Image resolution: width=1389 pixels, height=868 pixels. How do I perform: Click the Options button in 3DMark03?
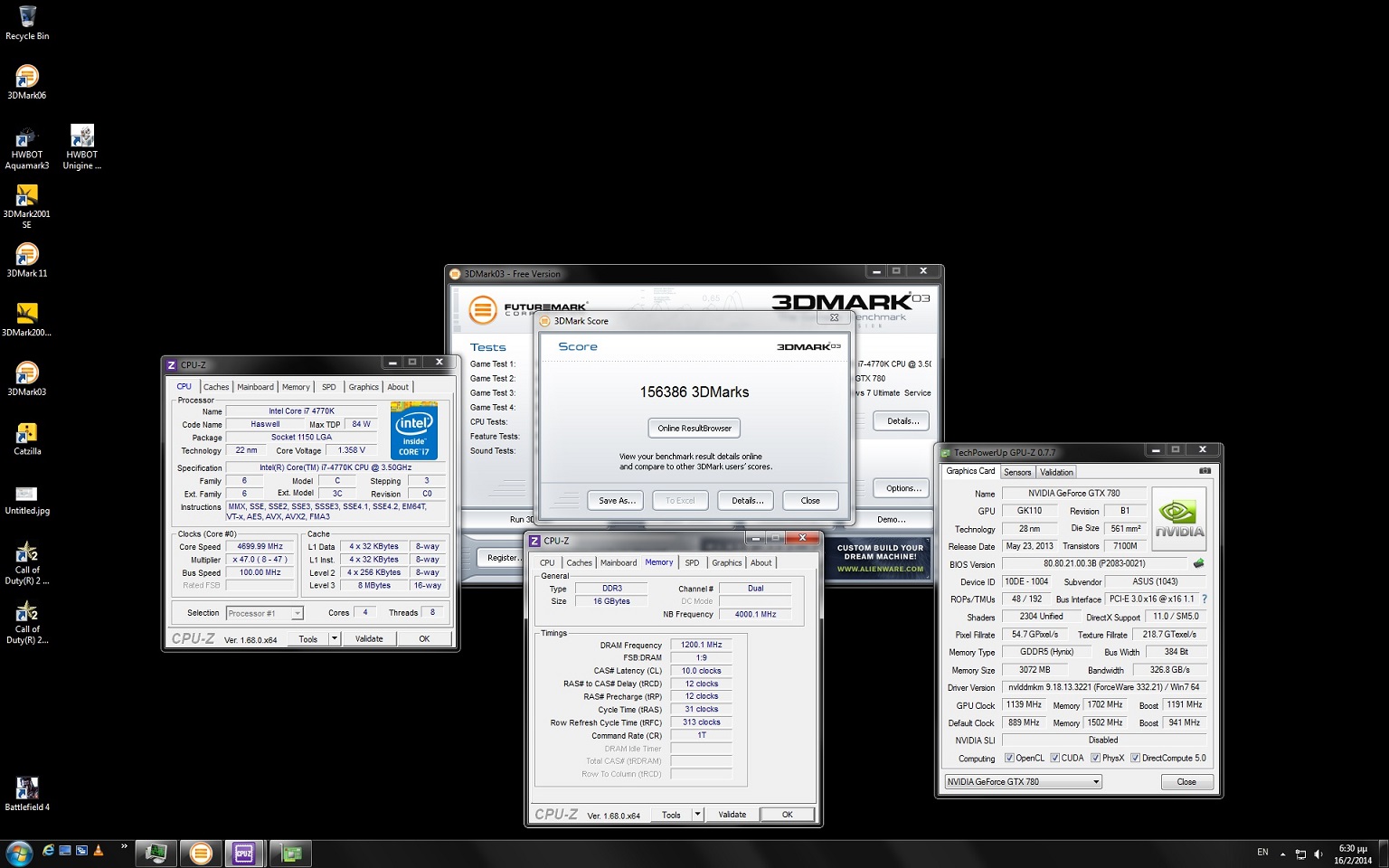[902, 488]
